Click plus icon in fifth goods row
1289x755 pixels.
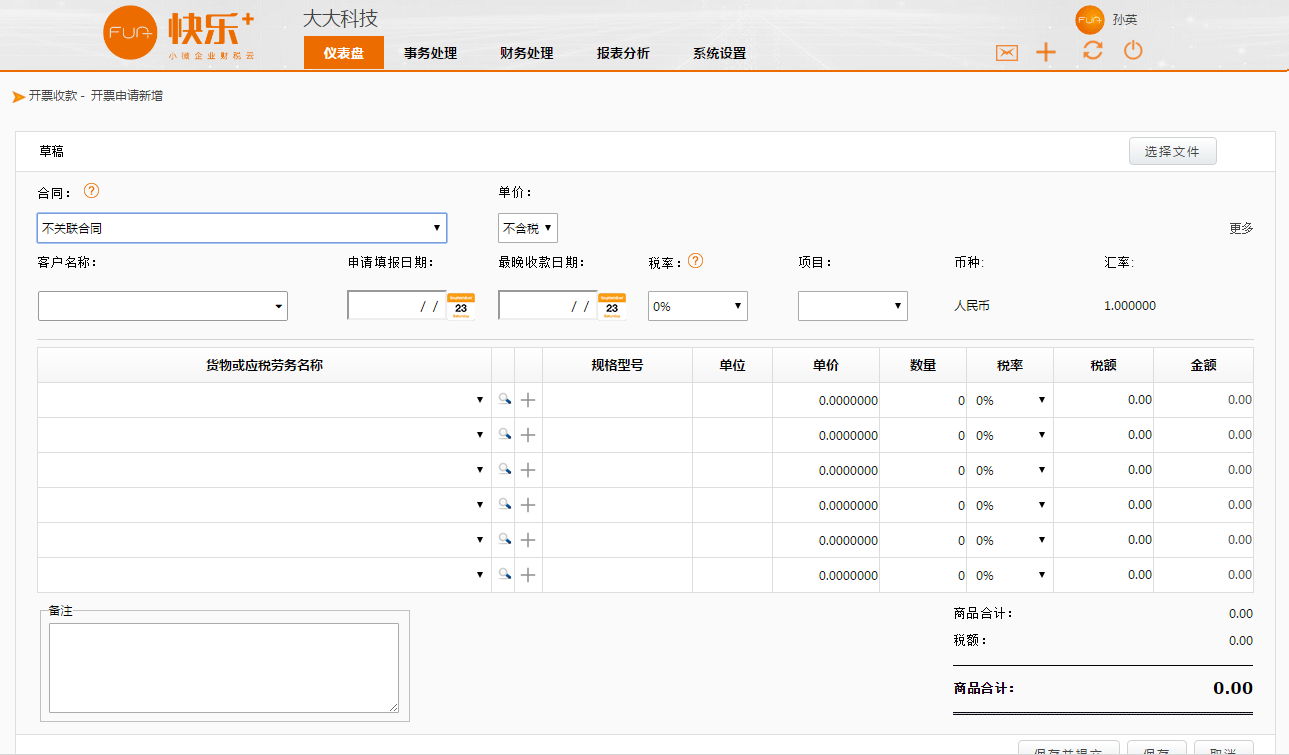pyautogui.click(x=529, y=540)
